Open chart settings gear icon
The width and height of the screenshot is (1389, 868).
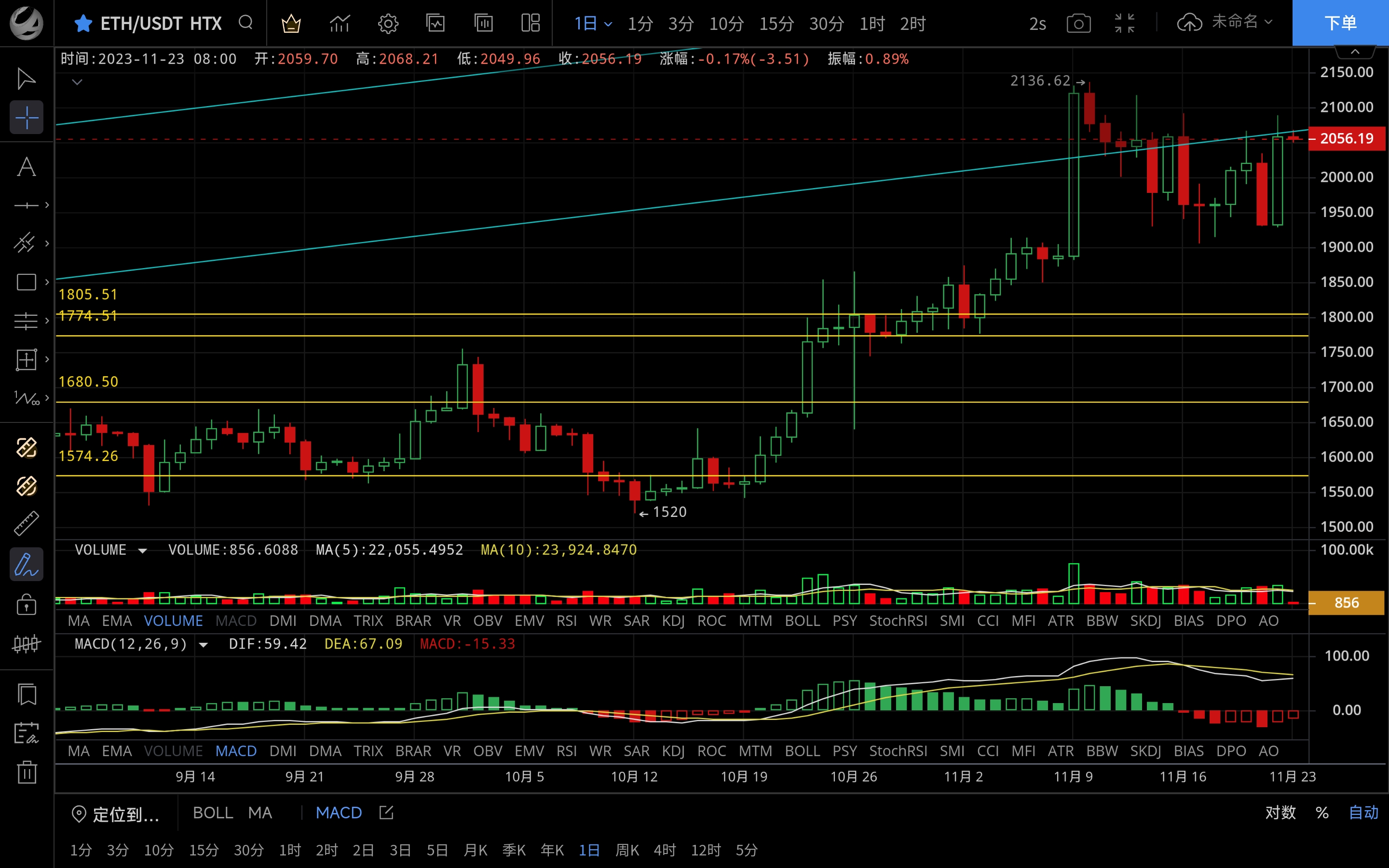click(x=388, y=24)
